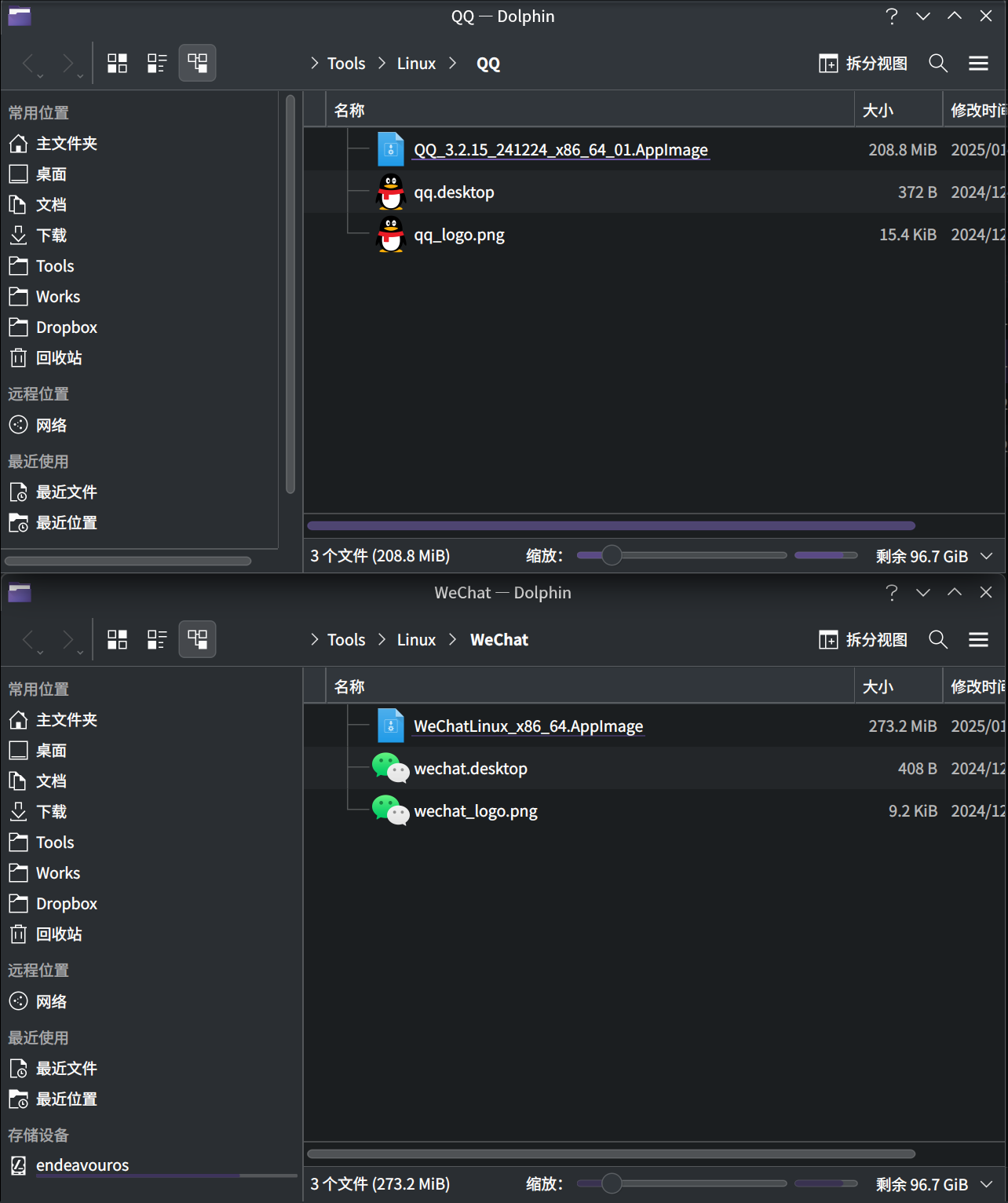Toggle 拆分视图 split view in WeChat window

coord(863,640)
